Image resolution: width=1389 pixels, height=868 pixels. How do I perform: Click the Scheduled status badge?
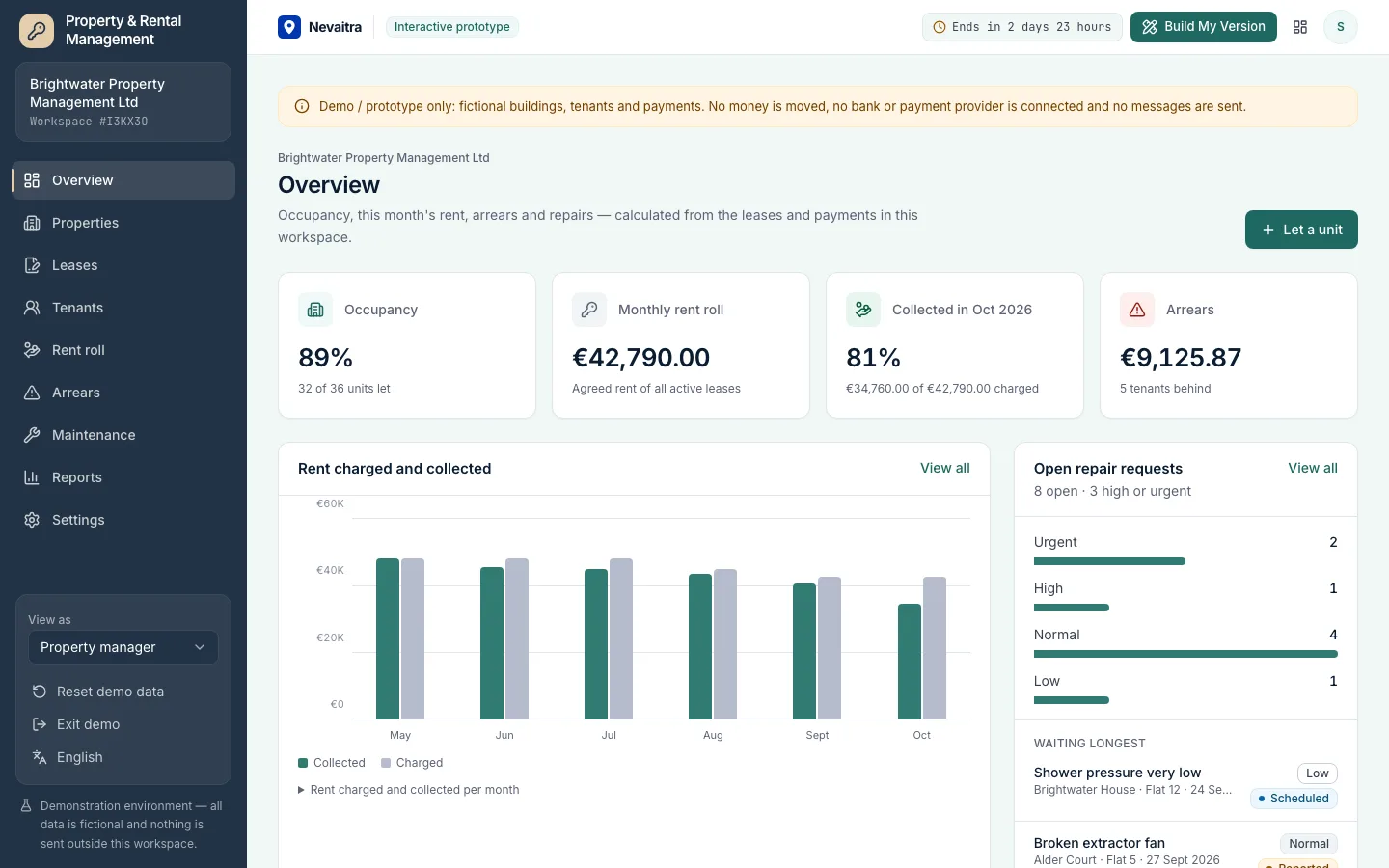click(x=1294, y=799)
